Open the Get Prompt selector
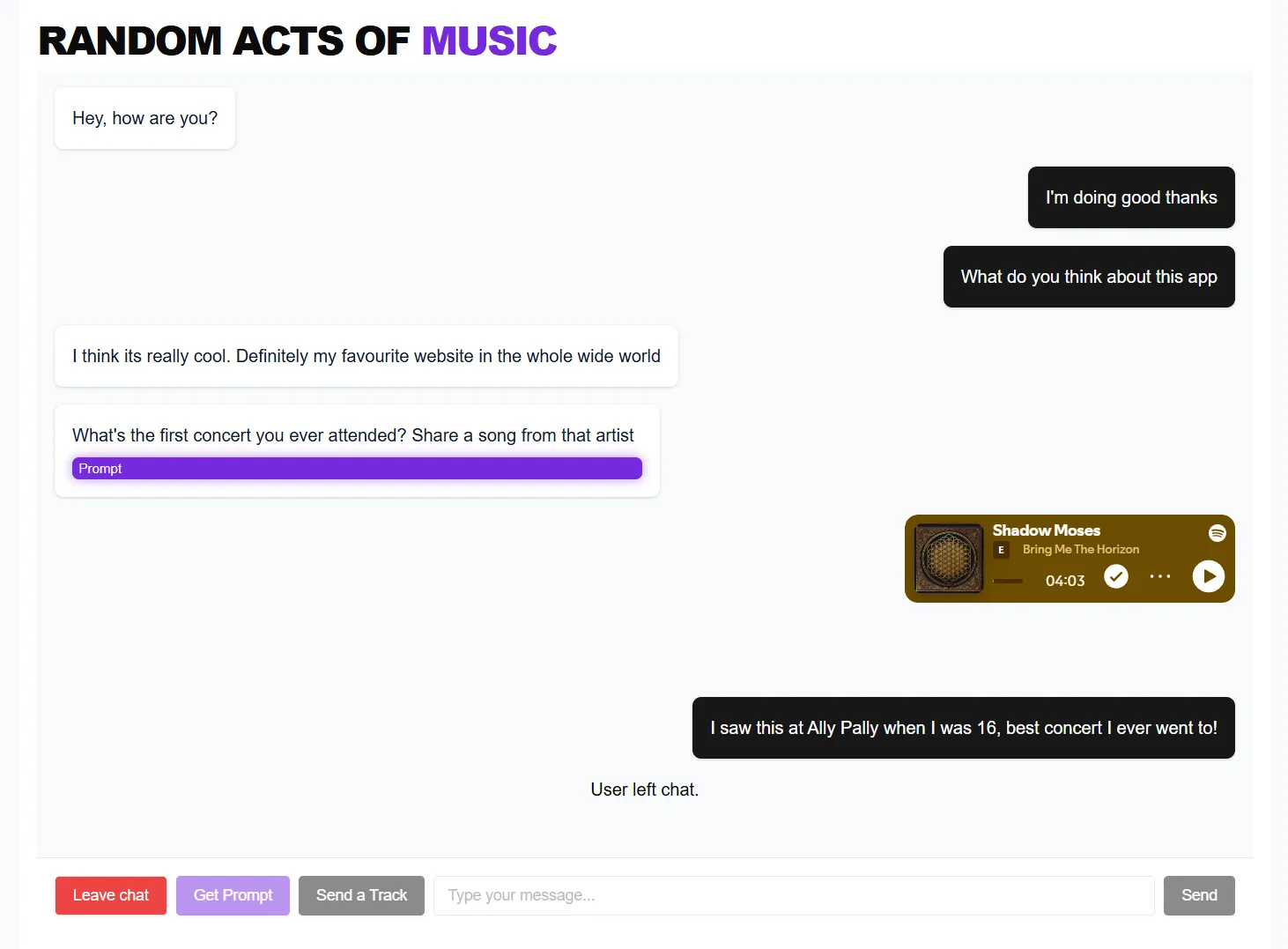The width and height of the screenshot is (1288, 949). (233, 895)
